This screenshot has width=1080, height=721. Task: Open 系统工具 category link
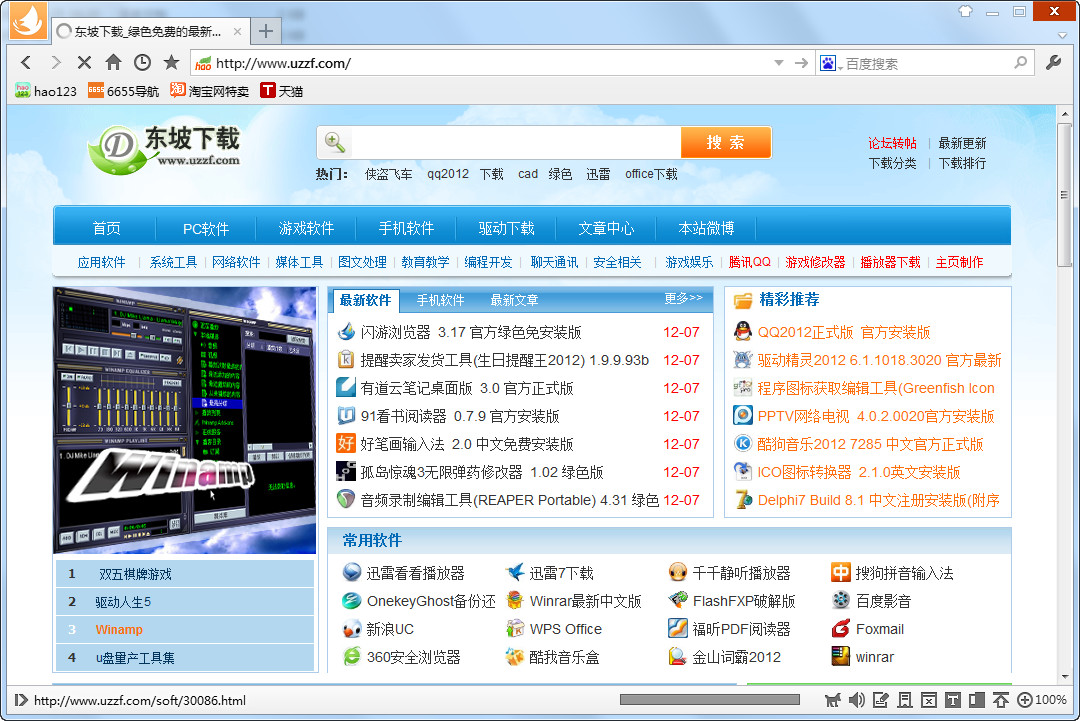[x=173, y=262]
